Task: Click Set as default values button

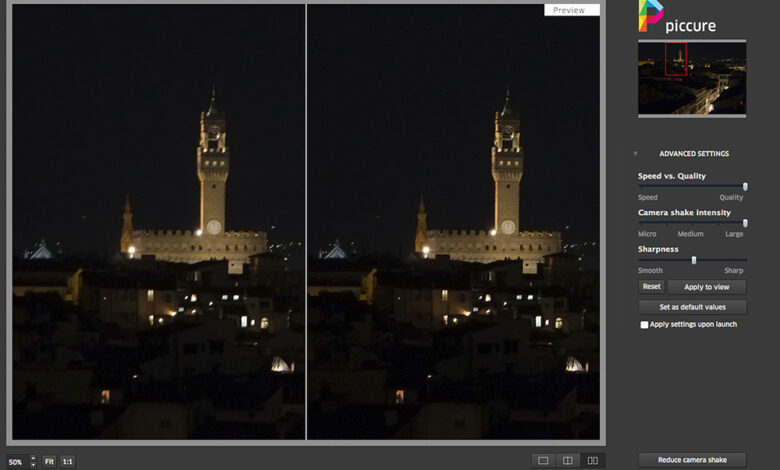Action: tap(692, 307)
